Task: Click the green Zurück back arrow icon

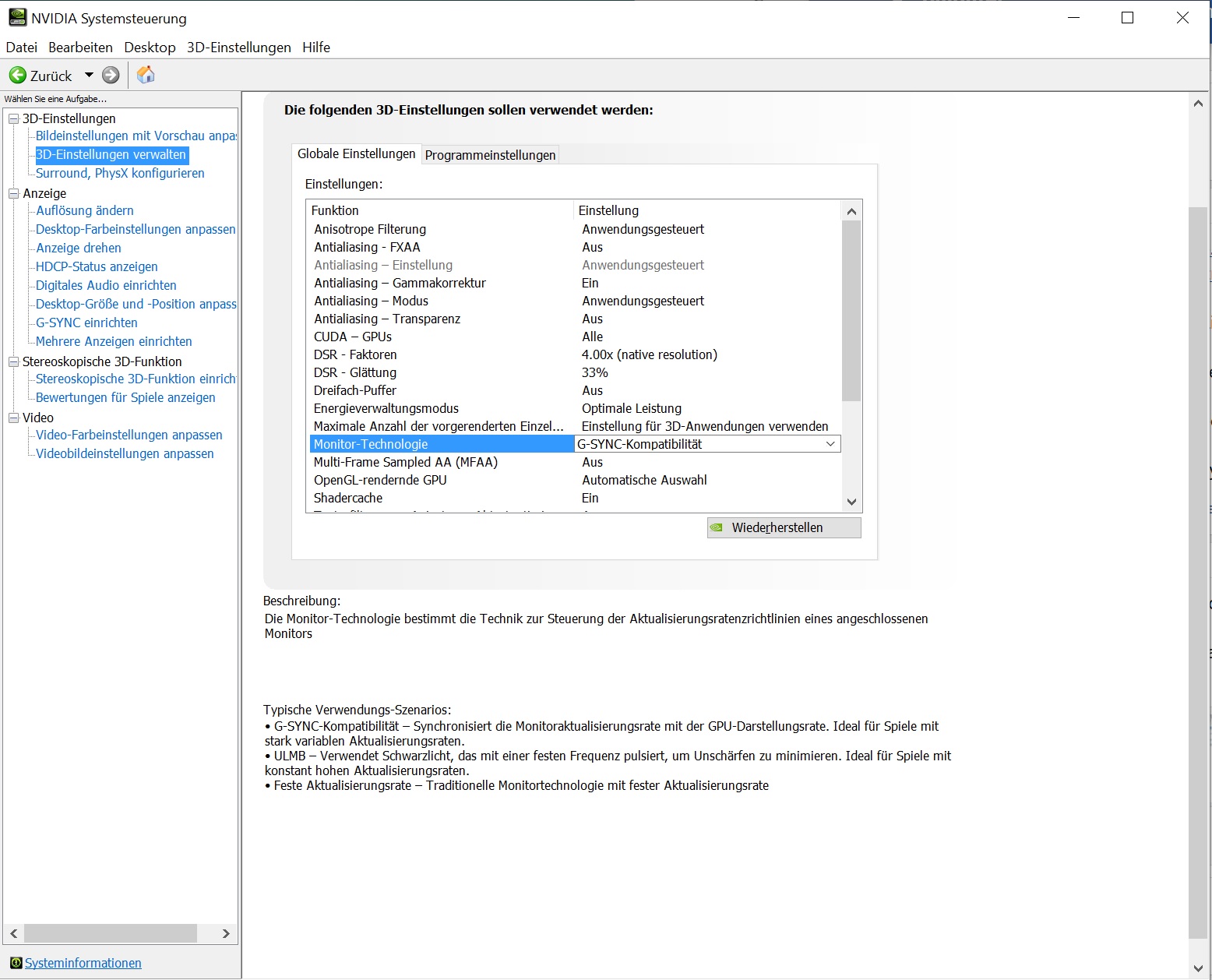Action: pyautogui.click(x=17, y=76)
